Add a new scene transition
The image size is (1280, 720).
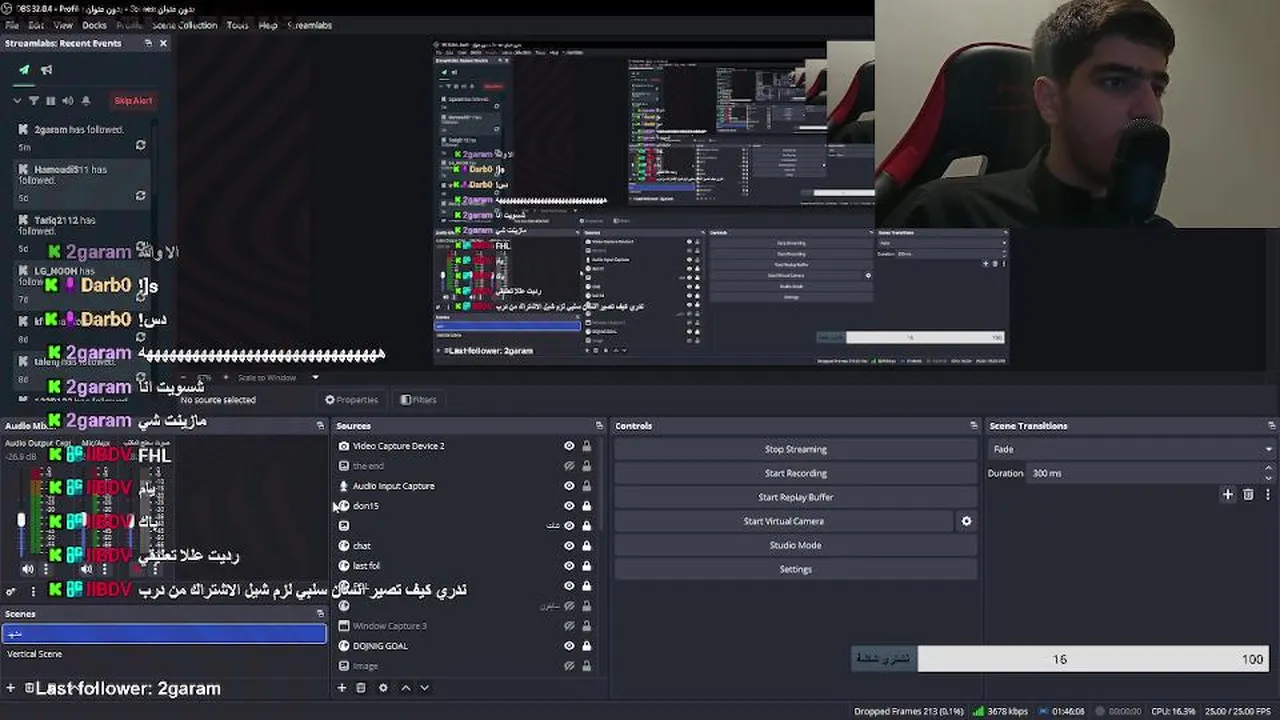(1228, 494)
